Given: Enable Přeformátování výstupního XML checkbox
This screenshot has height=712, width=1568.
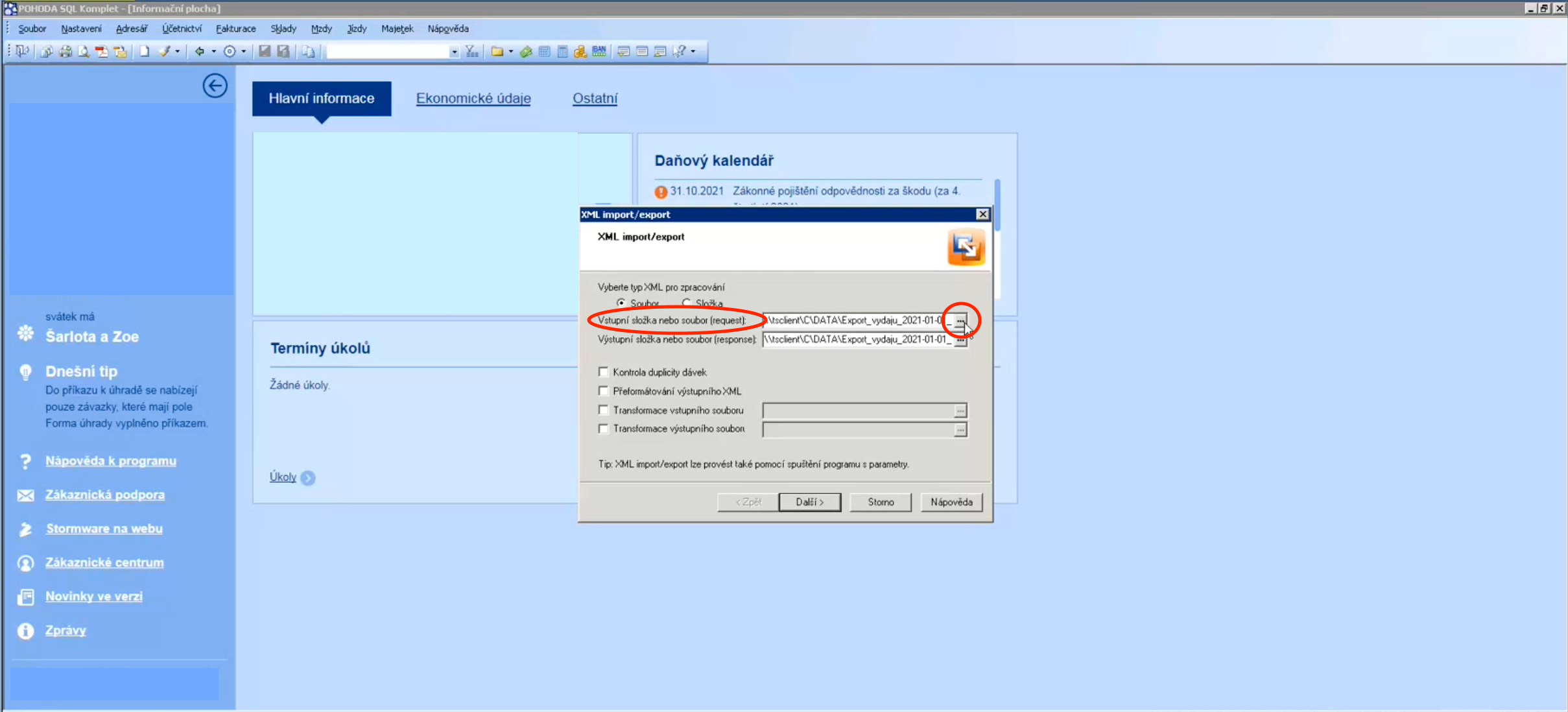Looking at the screenshot, I should (x=604, y=391).
